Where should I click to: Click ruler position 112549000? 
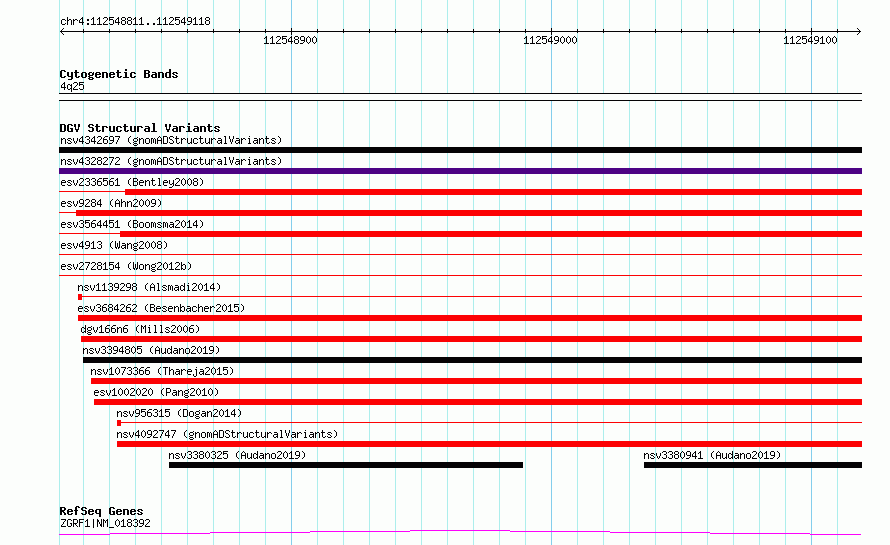[x=550, y=40]
